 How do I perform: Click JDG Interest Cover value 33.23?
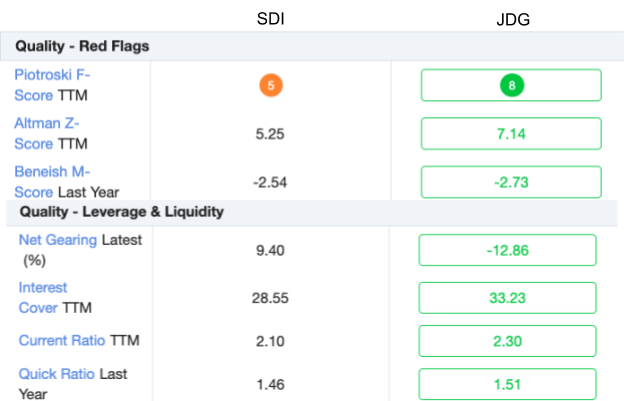tap(507, 298)
